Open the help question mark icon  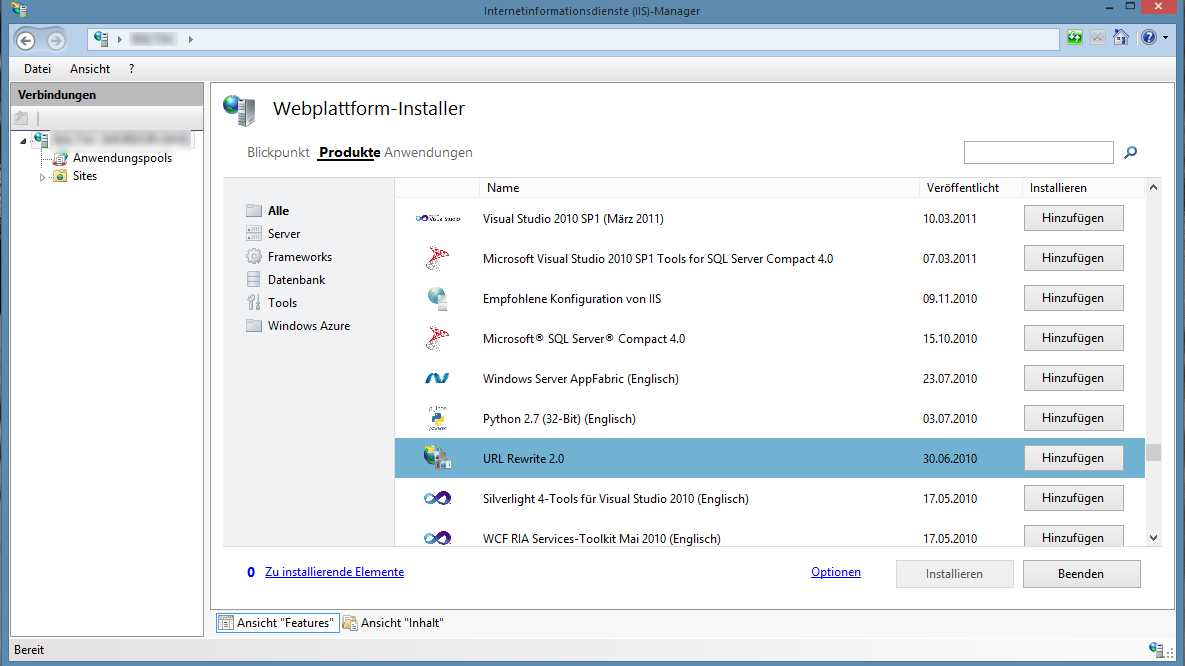(x=1149, y=38)
